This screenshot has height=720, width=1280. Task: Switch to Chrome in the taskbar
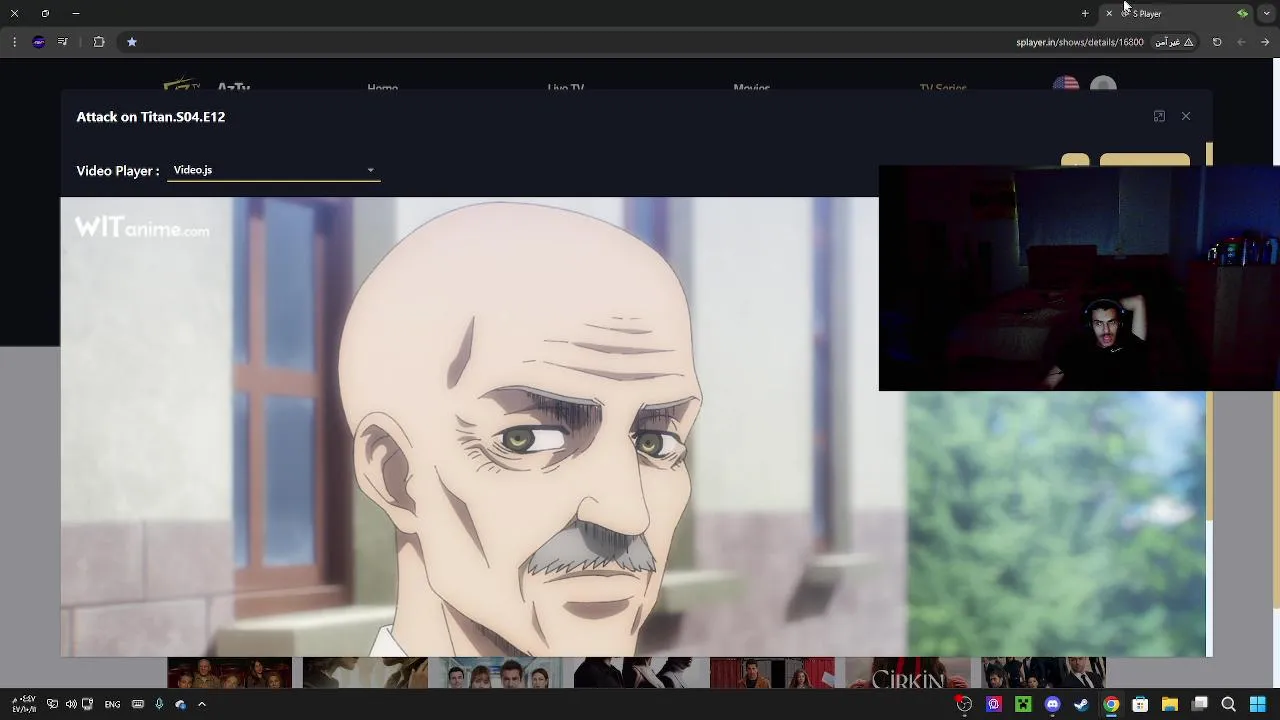click(x=1111, y=704)
